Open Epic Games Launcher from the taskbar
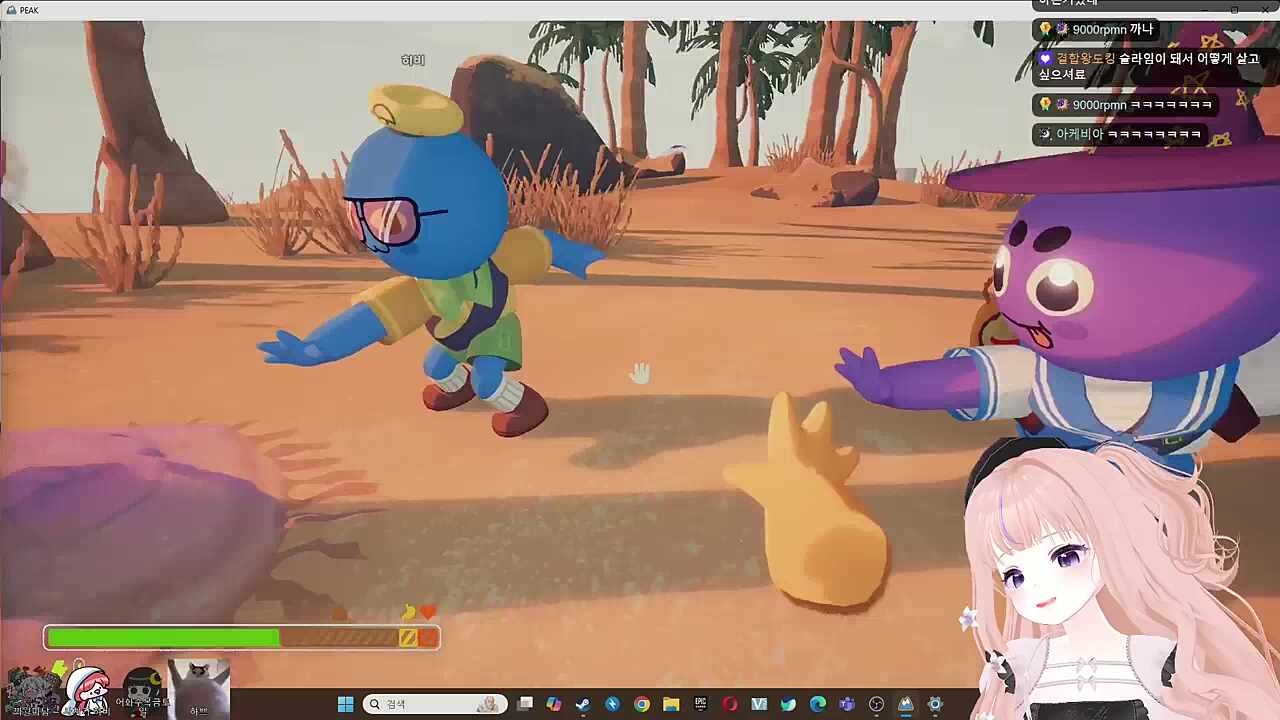The height and width of the screenshot is (720, 1280). (701, 704)
